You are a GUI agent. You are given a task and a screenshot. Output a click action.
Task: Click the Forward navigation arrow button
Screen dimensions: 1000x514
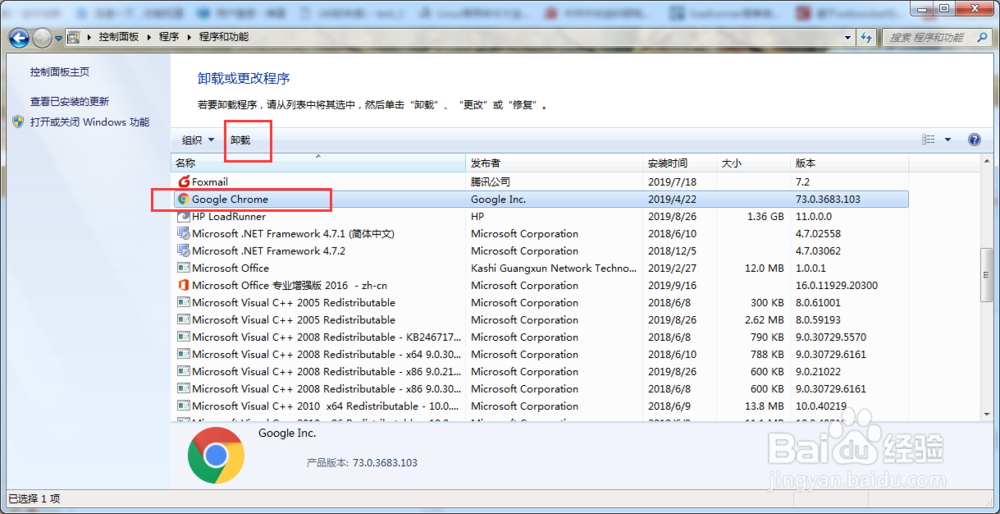[x=41, y=38]
